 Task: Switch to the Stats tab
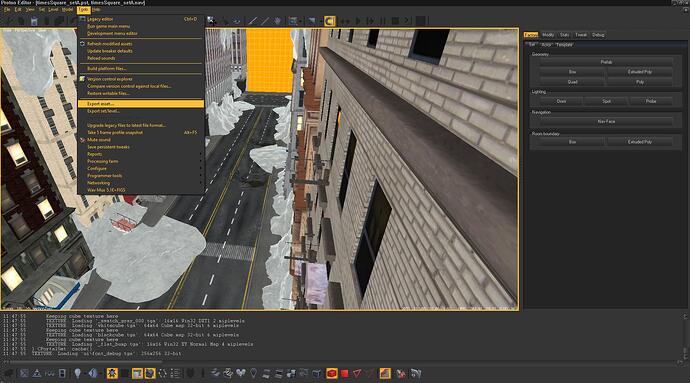coord(565,35)
